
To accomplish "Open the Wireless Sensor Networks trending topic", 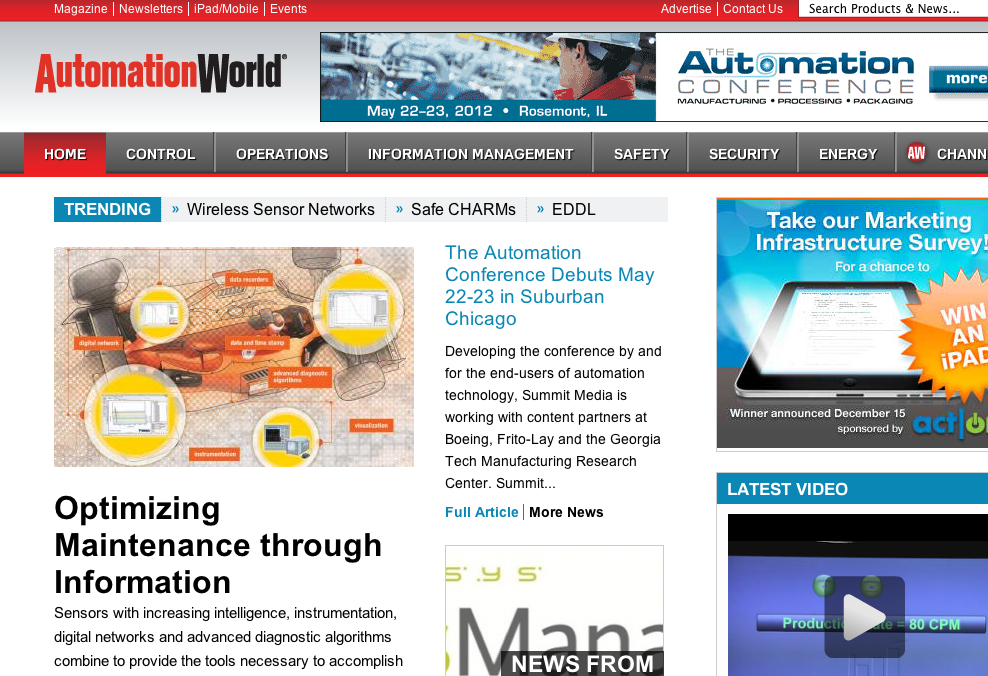I will 280,209.
